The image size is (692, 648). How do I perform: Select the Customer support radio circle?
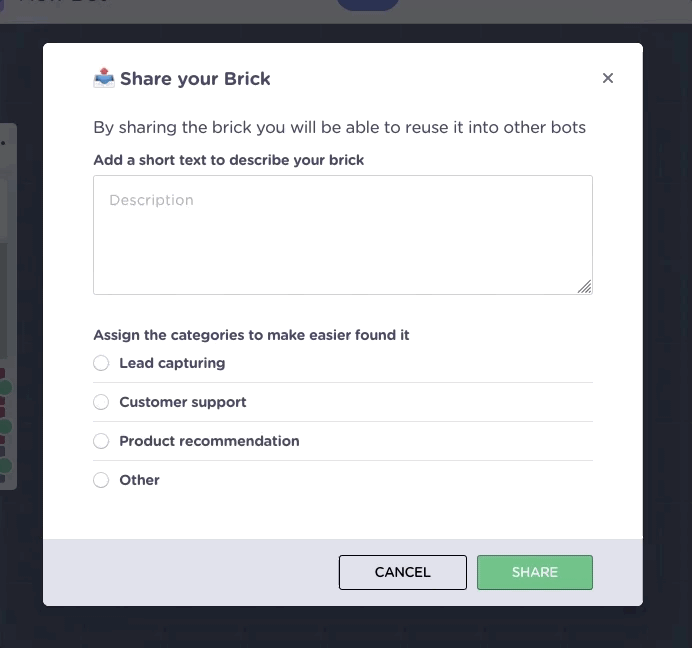101,402
